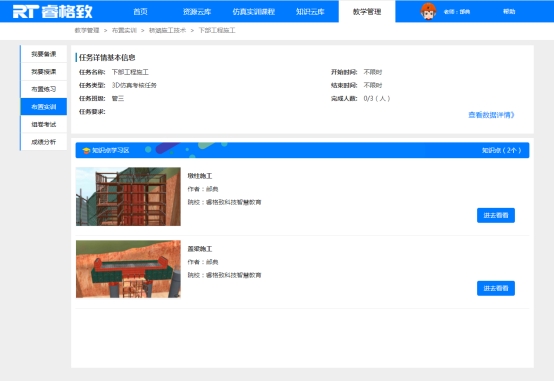Viewport: 554px width, 381px height.
Task: Click the 查看数据详情 link
Action: coord(491,115)
